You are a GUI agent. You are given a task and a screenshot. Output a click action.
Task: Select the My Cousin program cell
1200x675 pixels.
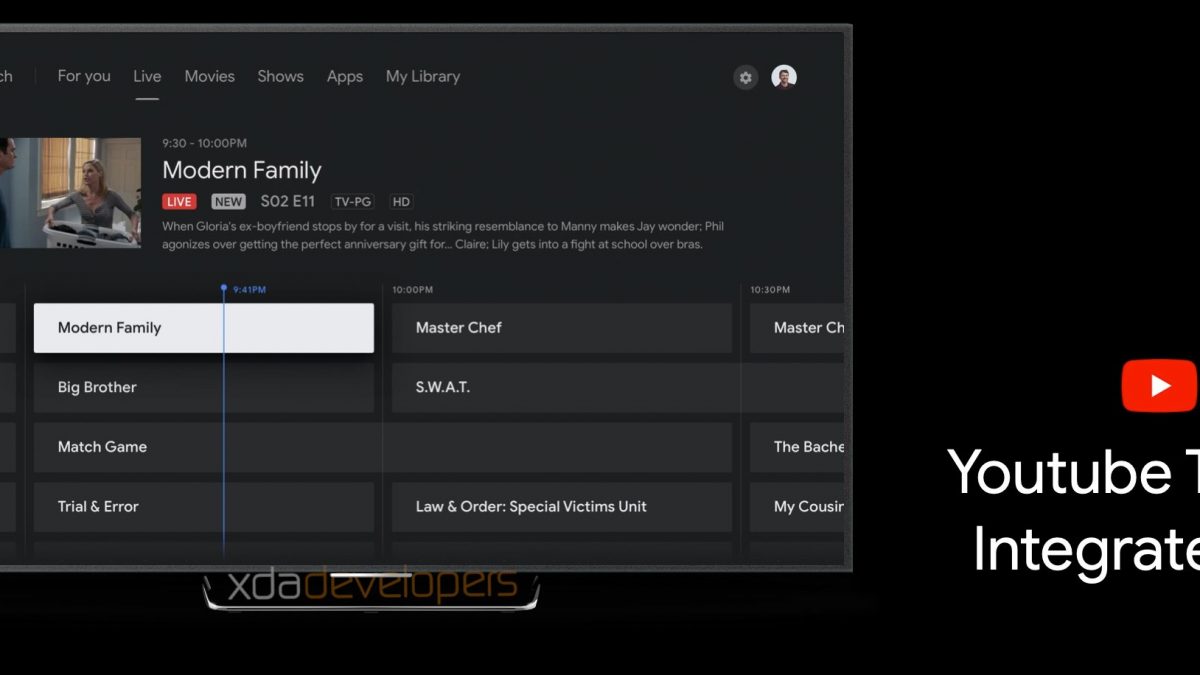click(x=799, y=507)
